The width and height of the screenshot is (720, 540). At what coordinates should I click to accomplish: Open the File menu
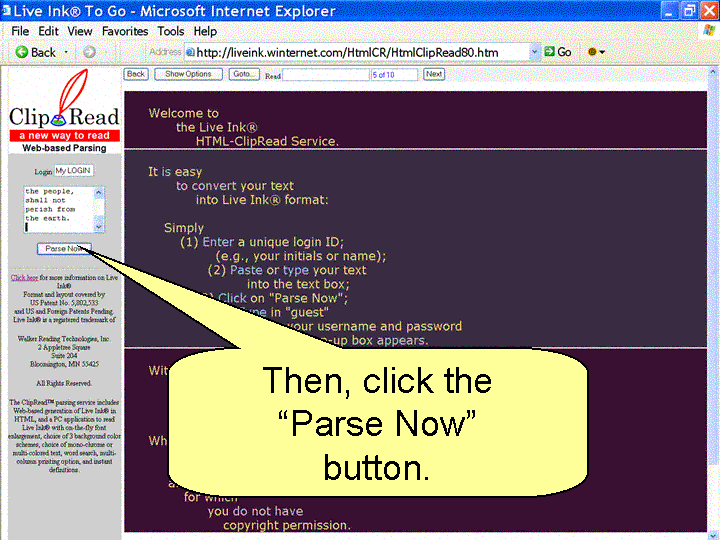pyautogui.click(x=20, y=31)
